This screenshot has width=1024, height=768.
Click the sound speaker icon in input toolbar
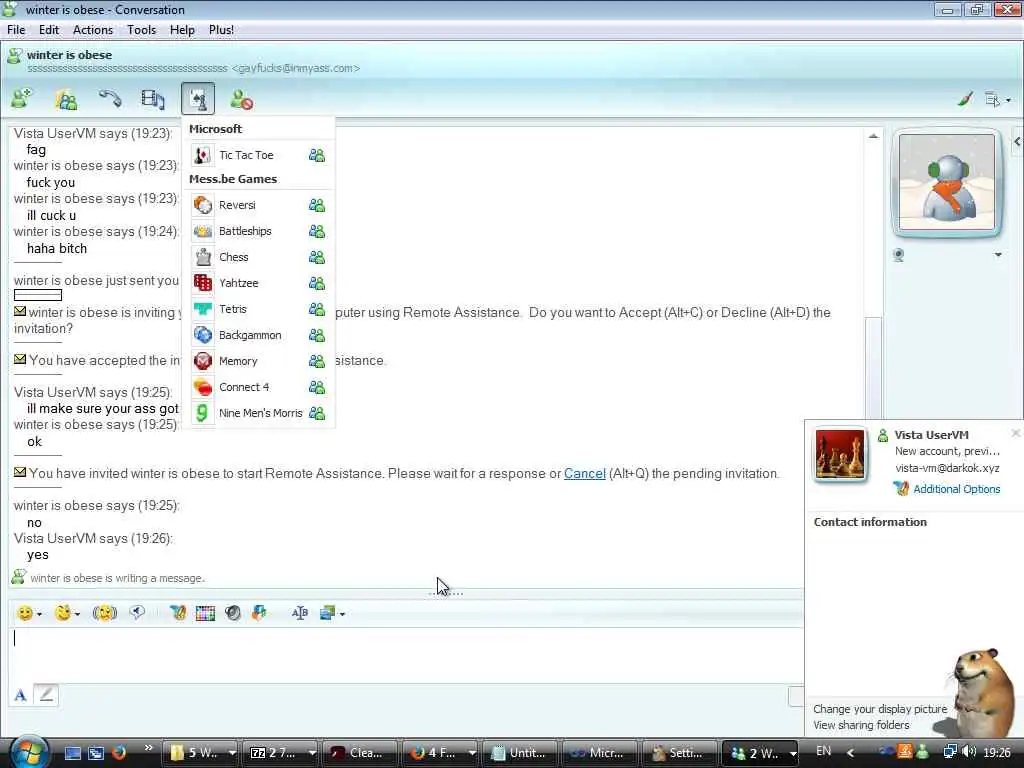(x=232, y=613)
